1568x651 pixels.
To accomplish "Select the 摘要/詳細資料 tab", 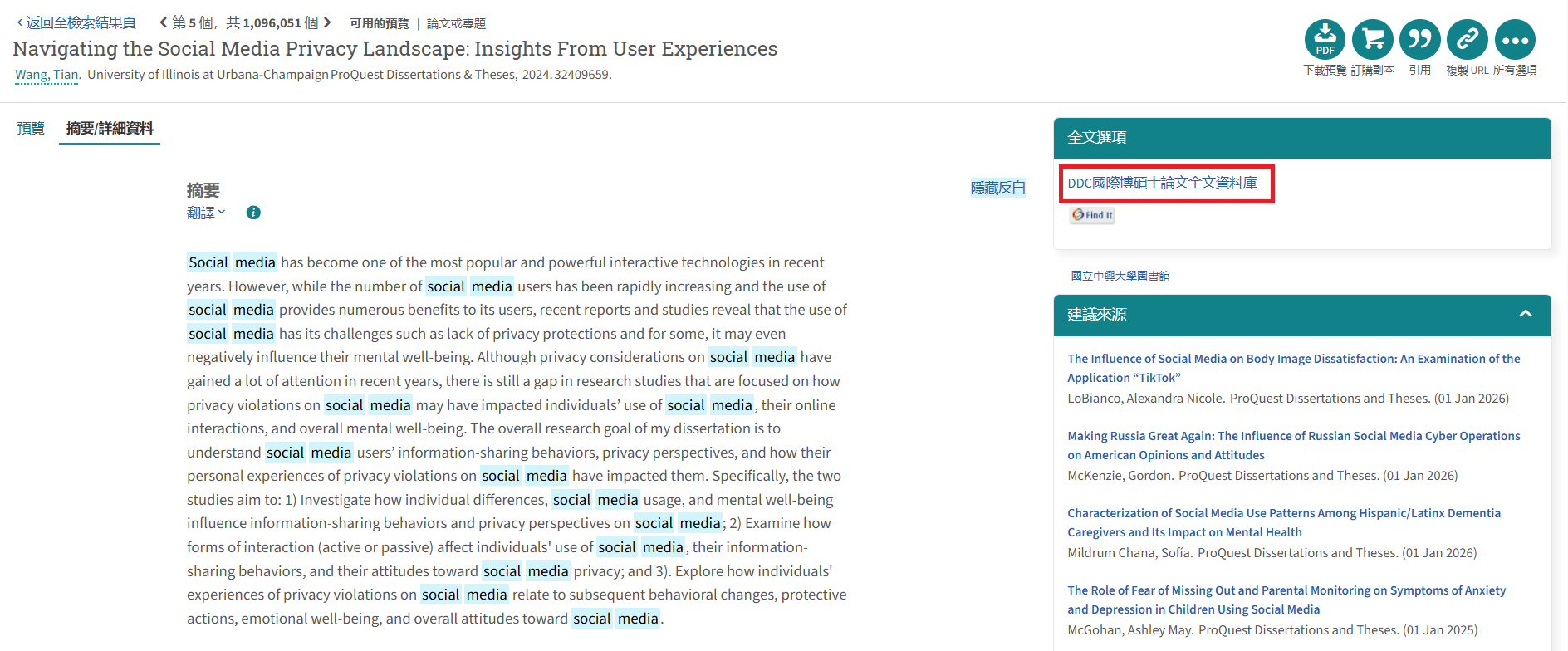I will coord(110,128).
